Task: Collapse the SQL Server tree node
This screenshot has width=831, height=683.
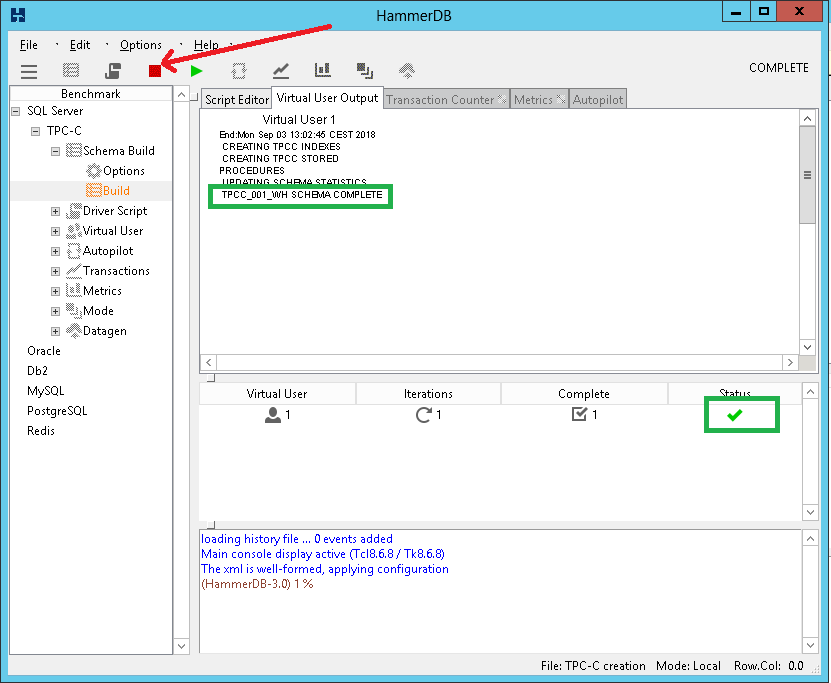Action: pos(16,111)
